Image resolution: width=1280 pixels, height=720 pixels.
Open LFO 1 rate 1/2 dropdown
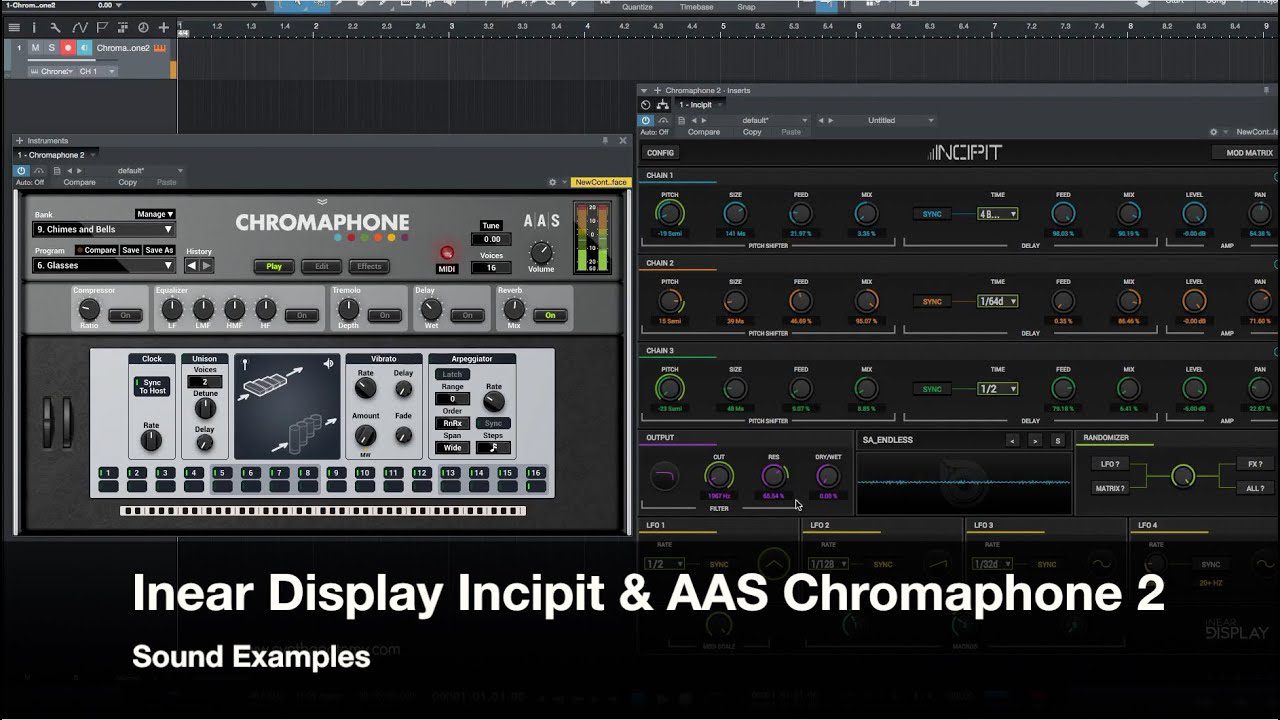point(666,564)
